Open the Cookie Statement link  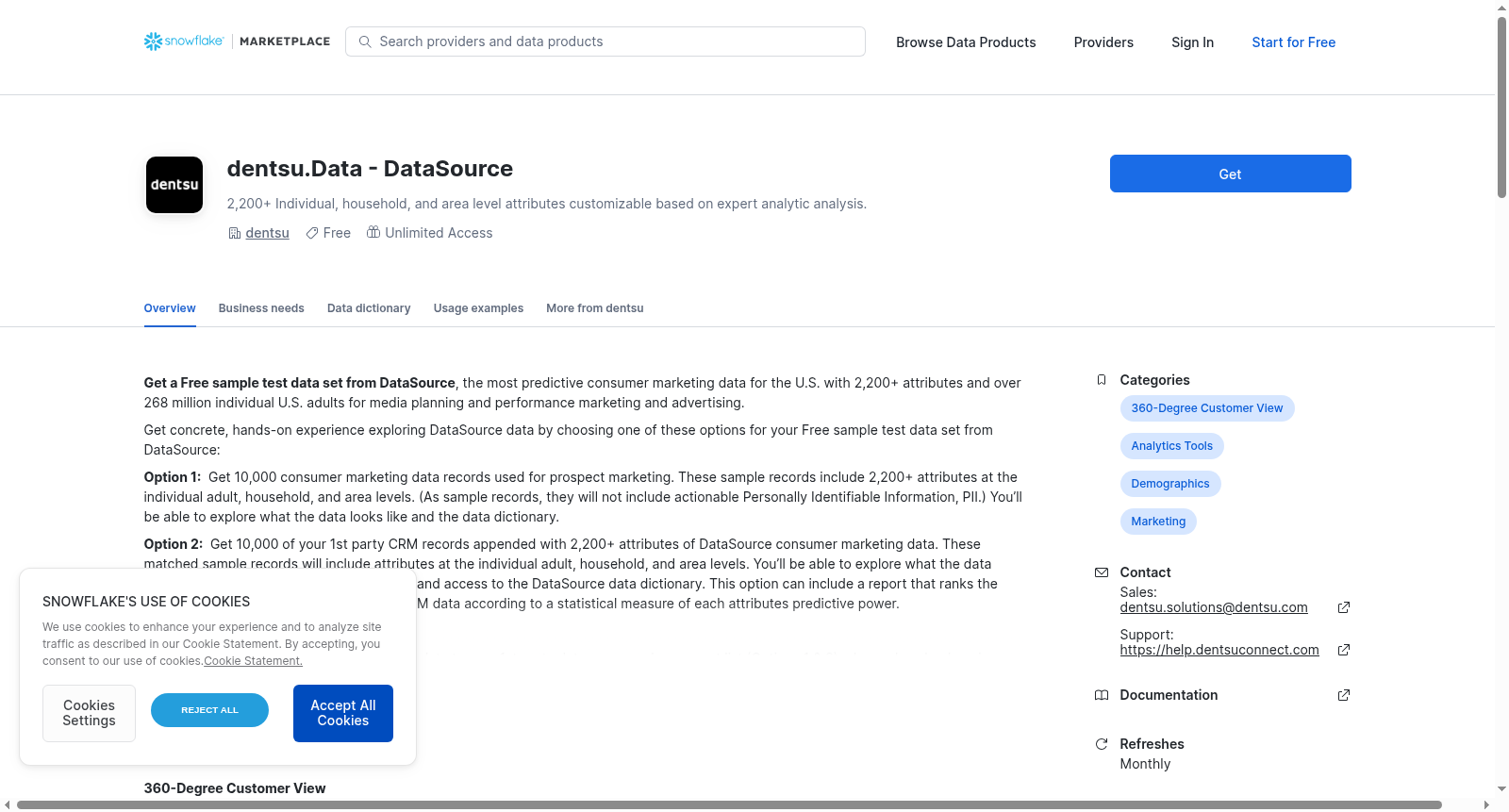coord(253,661)
